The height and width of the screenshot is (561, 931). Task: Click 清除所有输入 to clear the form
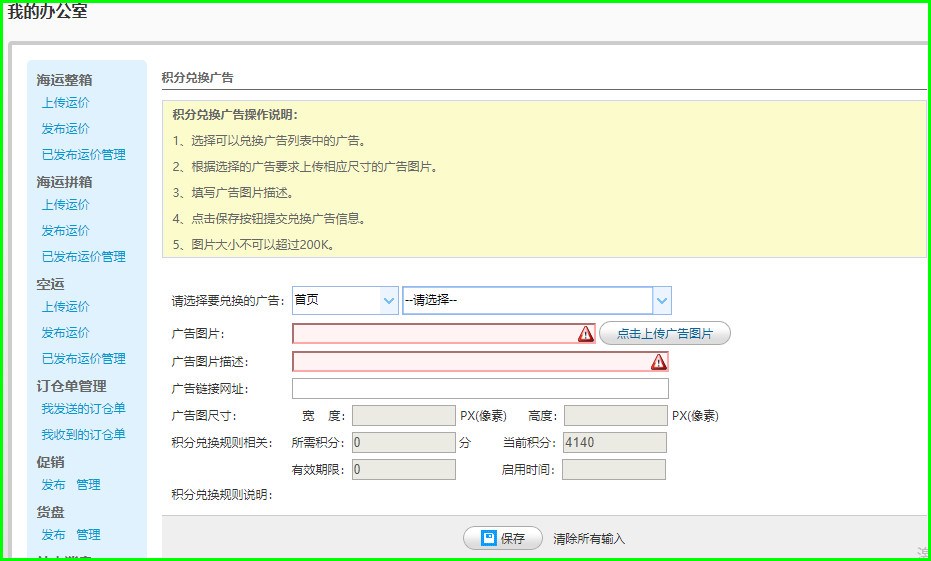(x=589, y=539)
